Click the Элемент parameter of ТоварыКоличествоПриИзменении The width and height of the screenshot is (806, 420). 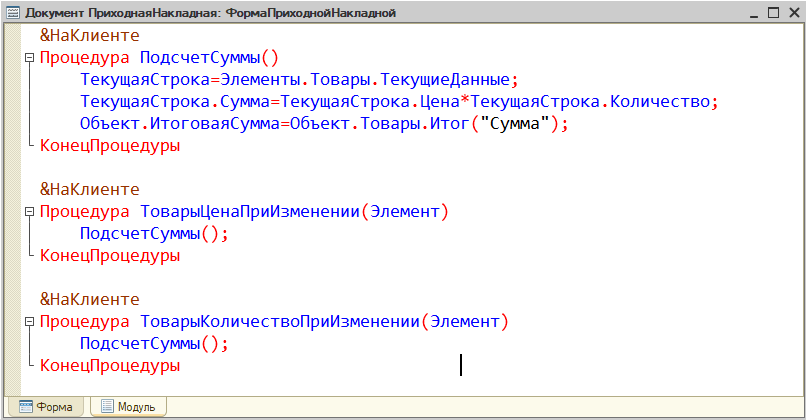(x=465, y=321)
